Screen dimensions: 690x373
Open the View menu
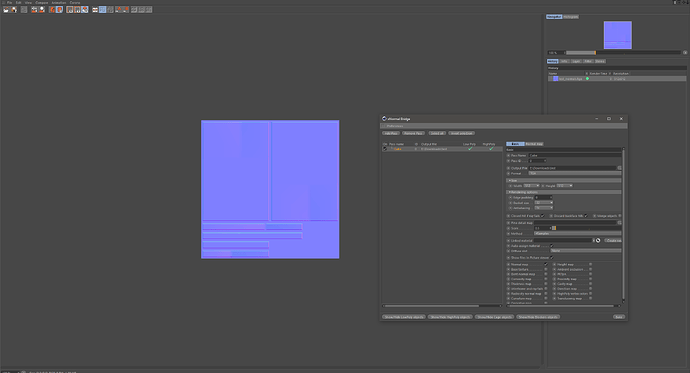point(28,3)
